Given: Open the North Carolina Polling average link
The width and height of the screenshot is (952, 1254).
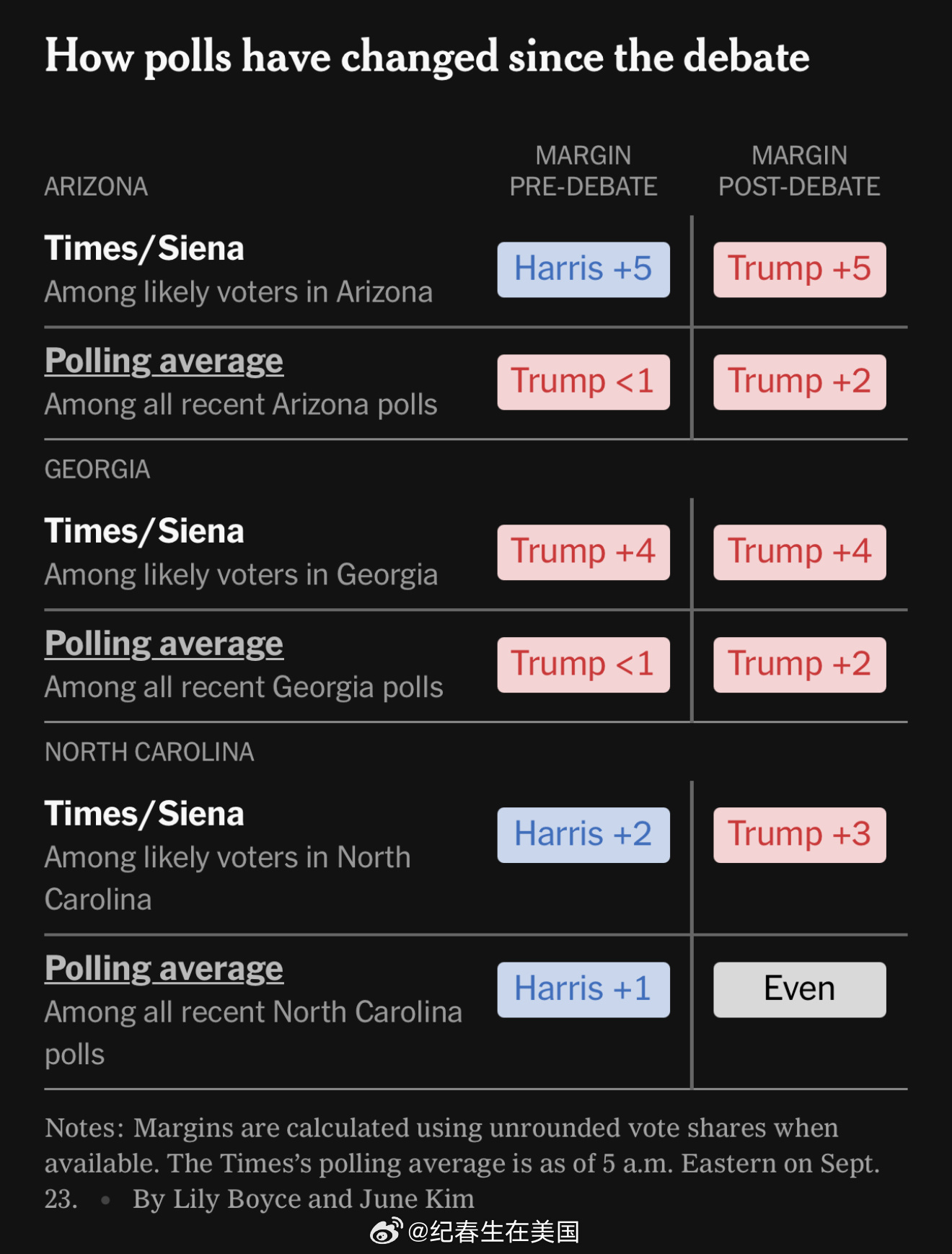Looking at the screenshot, I should [164, 968].
